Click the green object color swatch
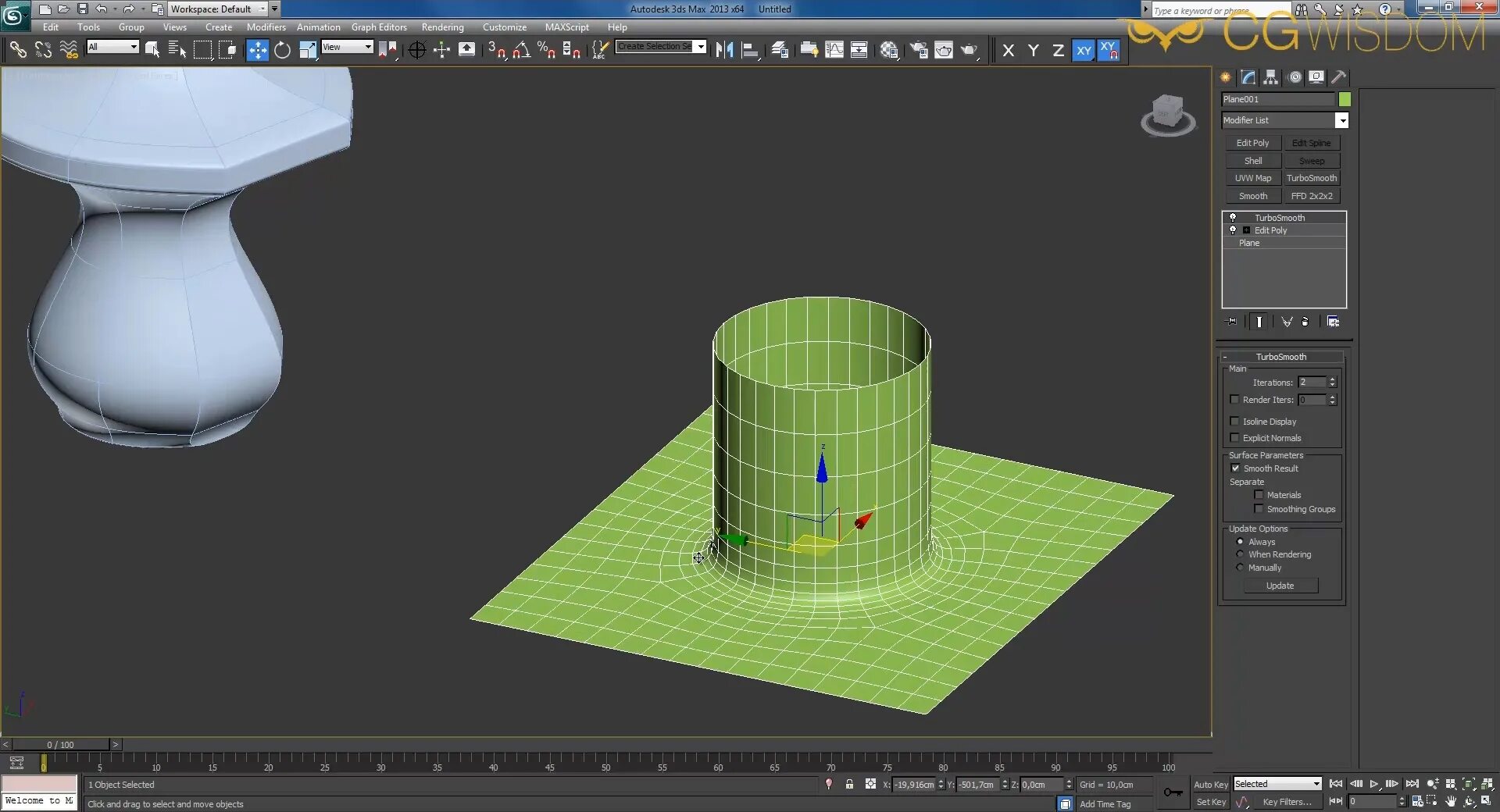The image size is (1500, 812). tap(1345, 99)
